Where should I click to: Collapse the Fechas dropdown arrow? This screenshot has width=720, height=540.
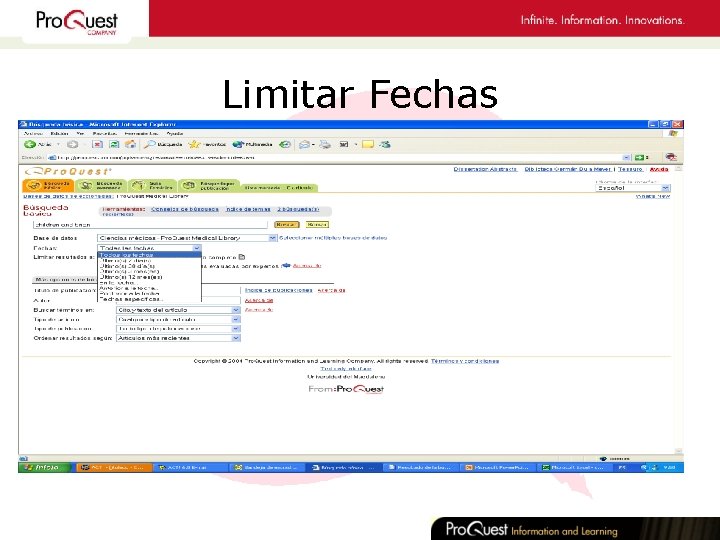(197, 248)
